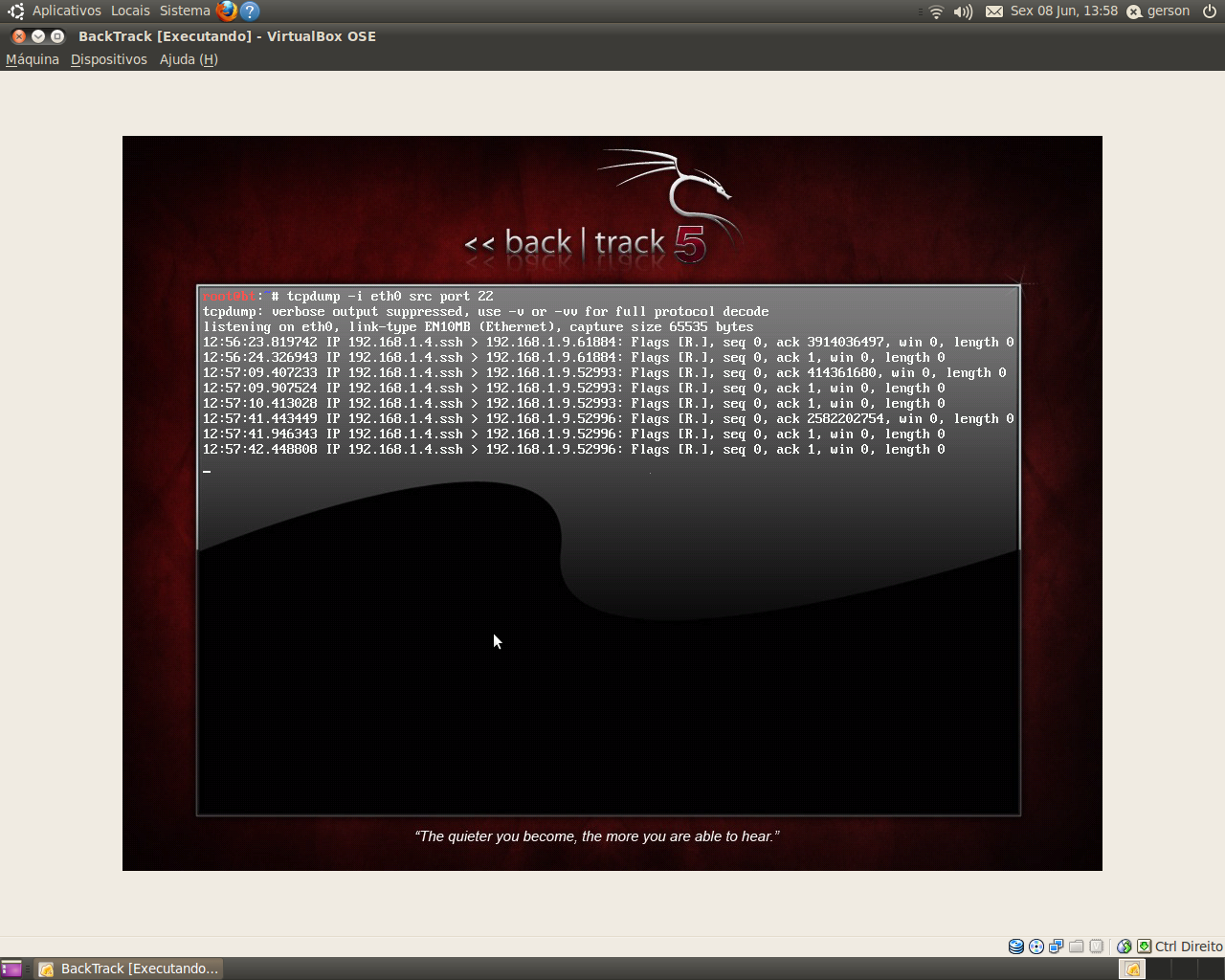Launch Firefox from the top panel
Viewport: 1225px width, 980px height.
point(227,11)
